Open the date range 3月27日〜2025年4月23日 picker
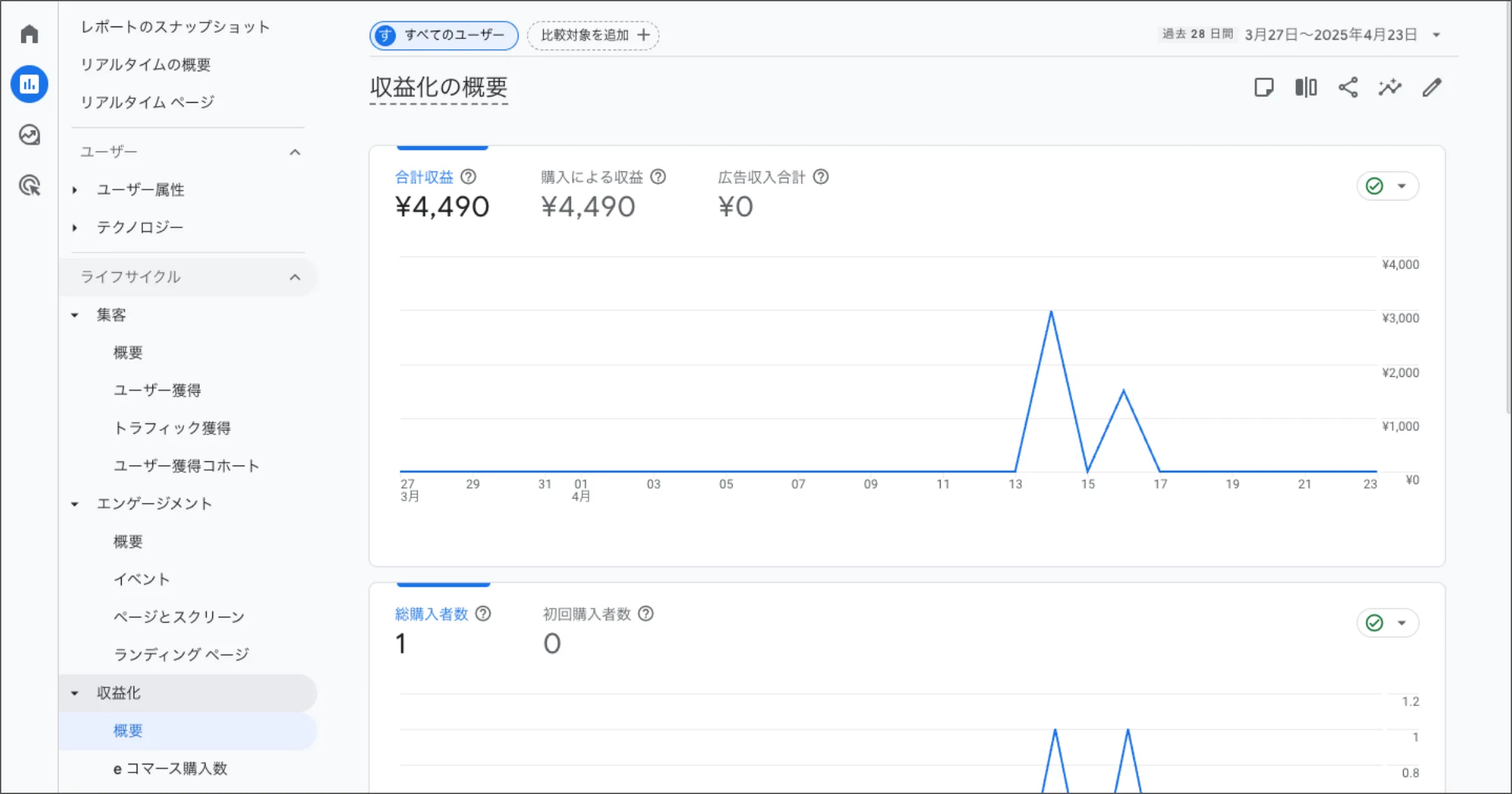This screenshot has height=794, width=1512. coord(1331,35)
